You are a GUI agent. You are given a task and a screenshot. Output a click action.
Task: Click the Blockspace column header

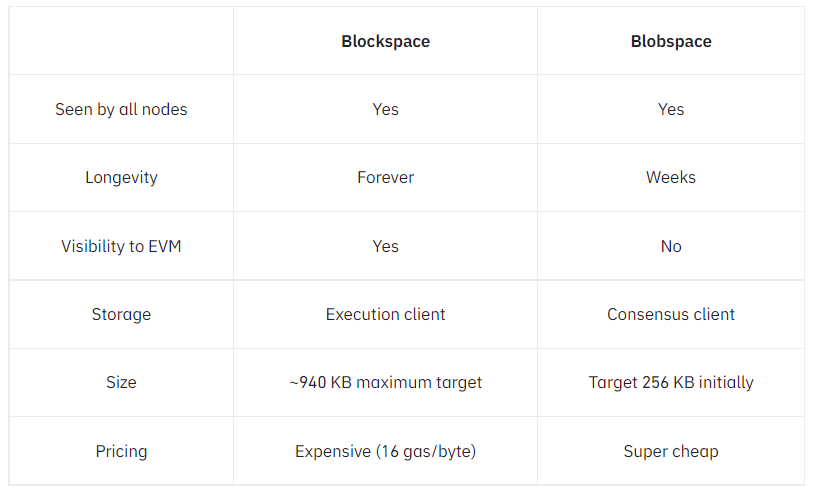click(x=385, y=41)
